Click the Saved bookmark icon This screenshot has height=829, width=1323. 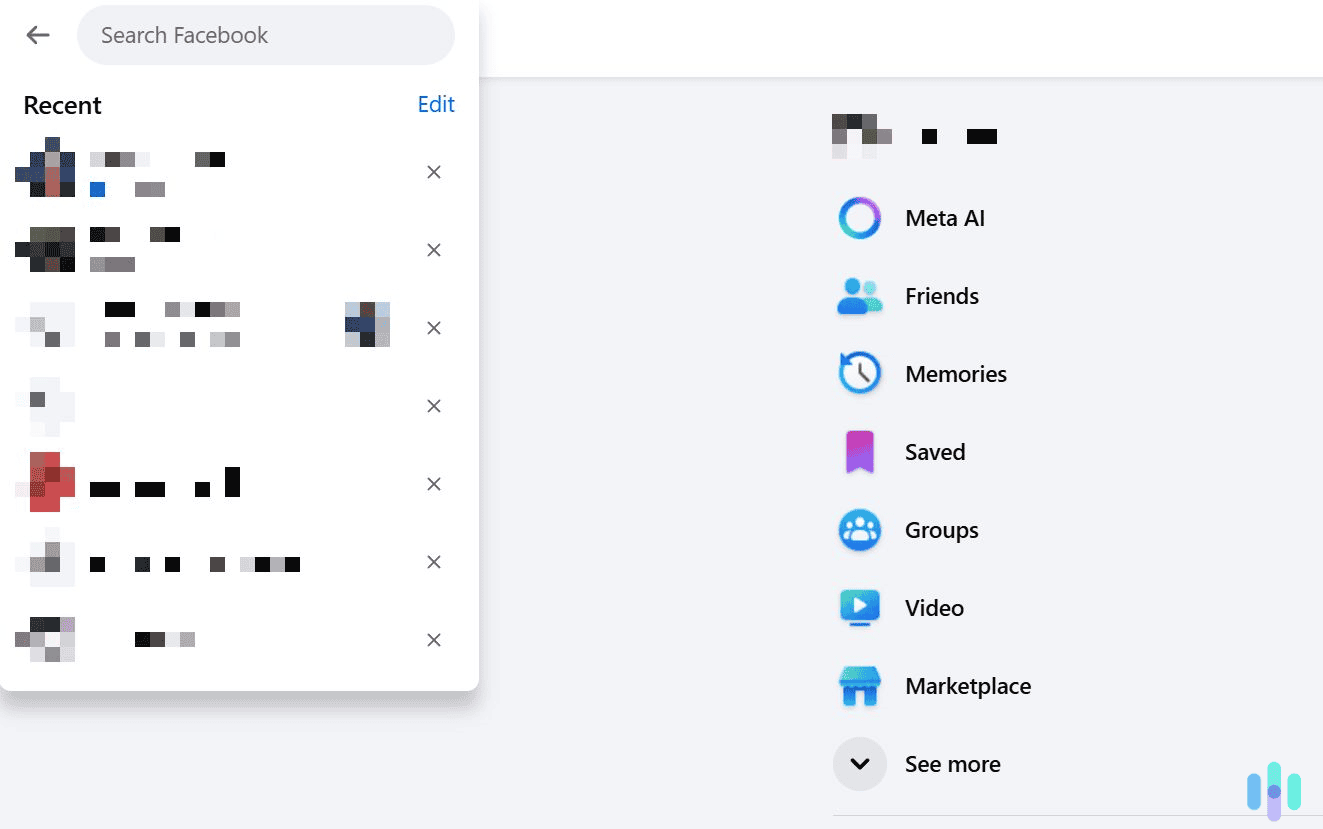click(x=859, y=451)
